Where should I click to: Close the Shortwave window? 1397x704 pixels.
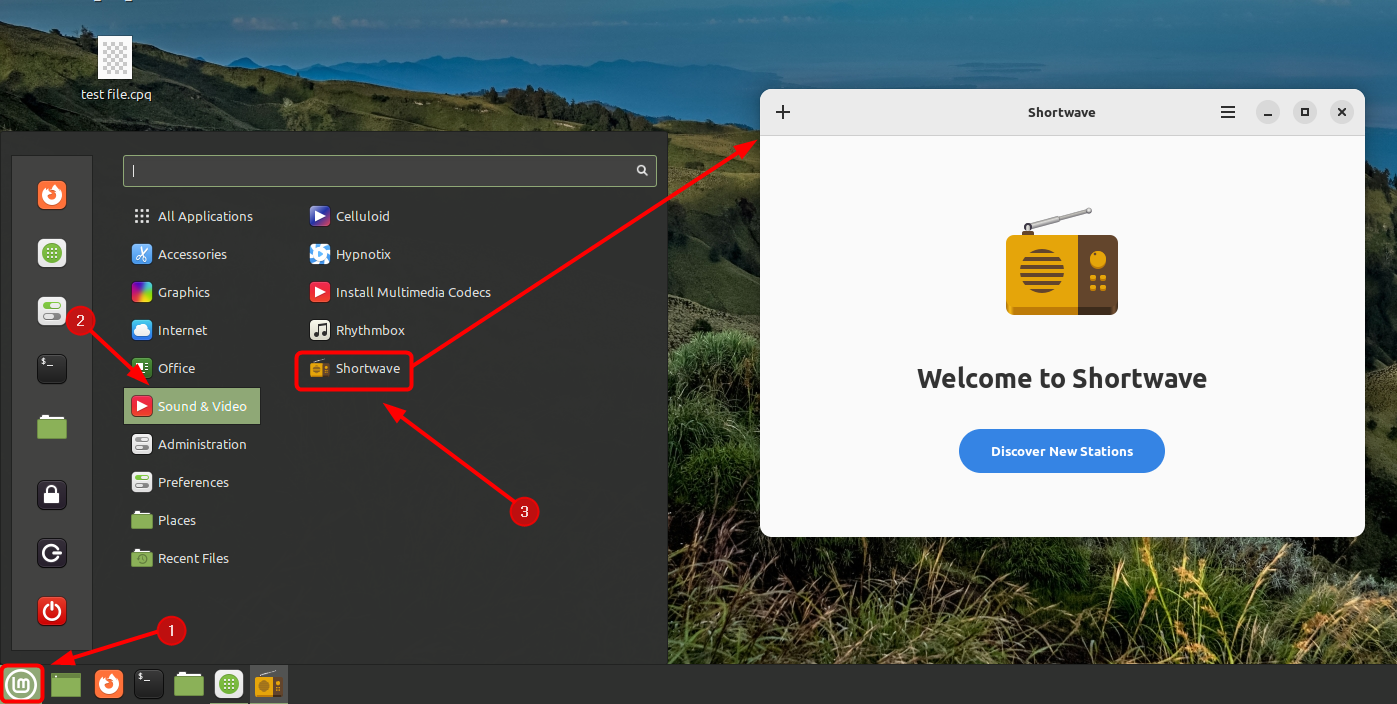tap(1342, 112)
